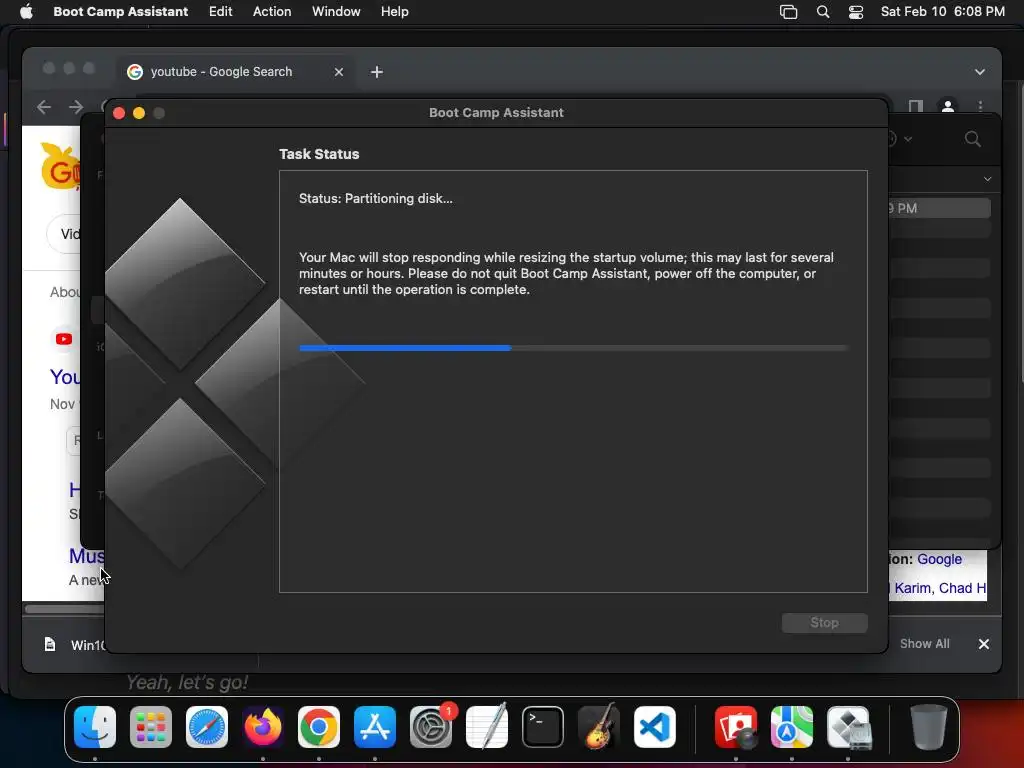
Task: Open Control Center in menu bar
Action: [856, 12]
